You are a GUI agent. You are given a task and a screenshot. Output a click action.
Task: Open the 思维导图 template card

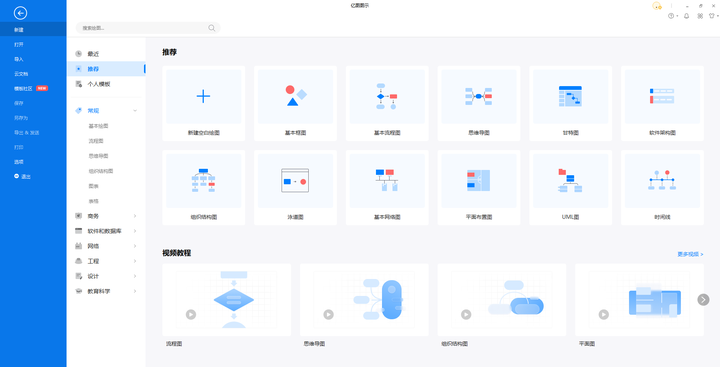(479, 103)
